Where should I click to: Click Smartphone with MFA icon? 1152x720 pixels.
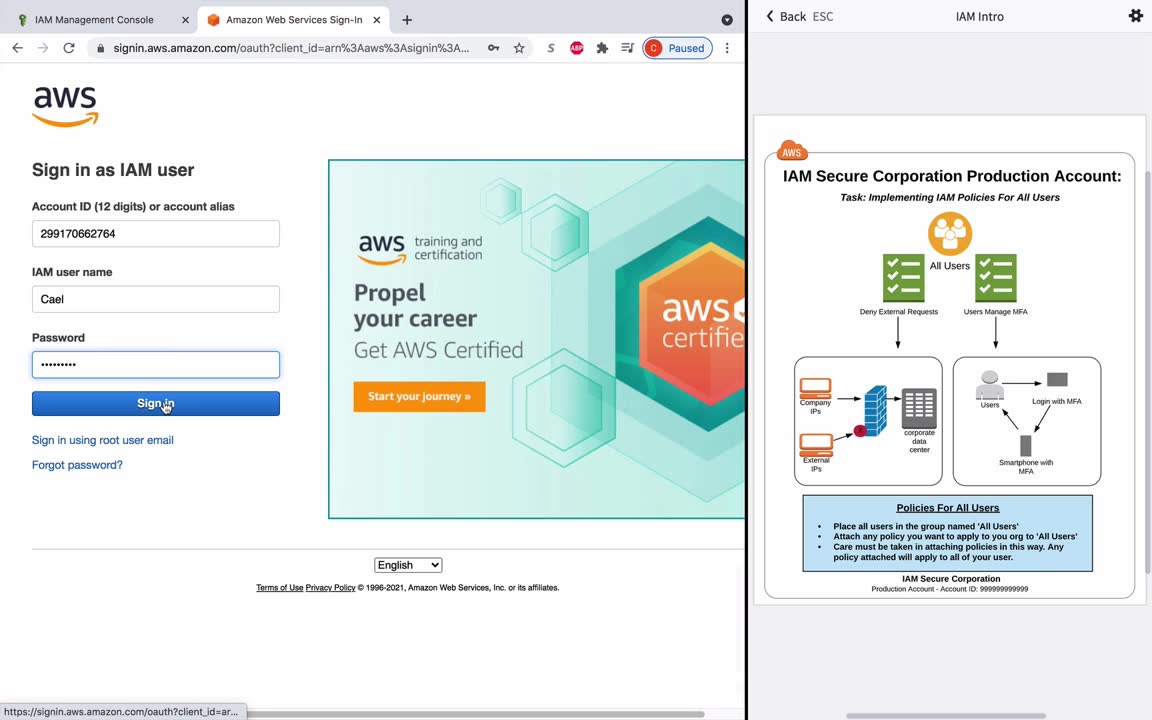pyautogui.click(x=1026, y=445)
